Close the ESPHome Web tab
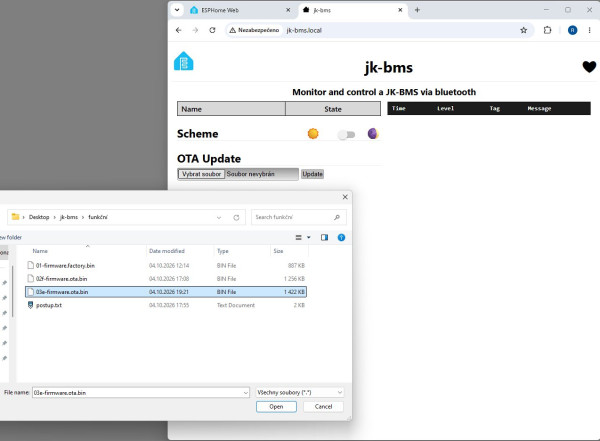 288,10
